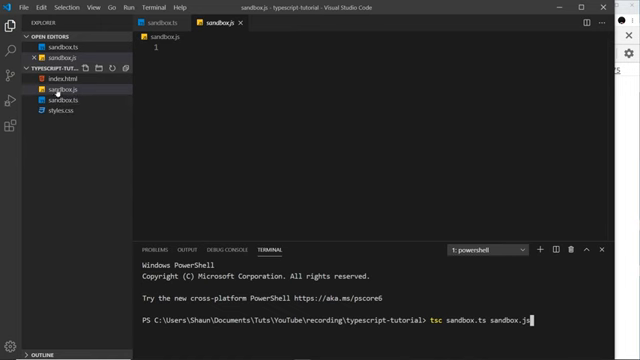640x360 pixels.
Task: Open the Go menu
Action: [x=112, y=7]
